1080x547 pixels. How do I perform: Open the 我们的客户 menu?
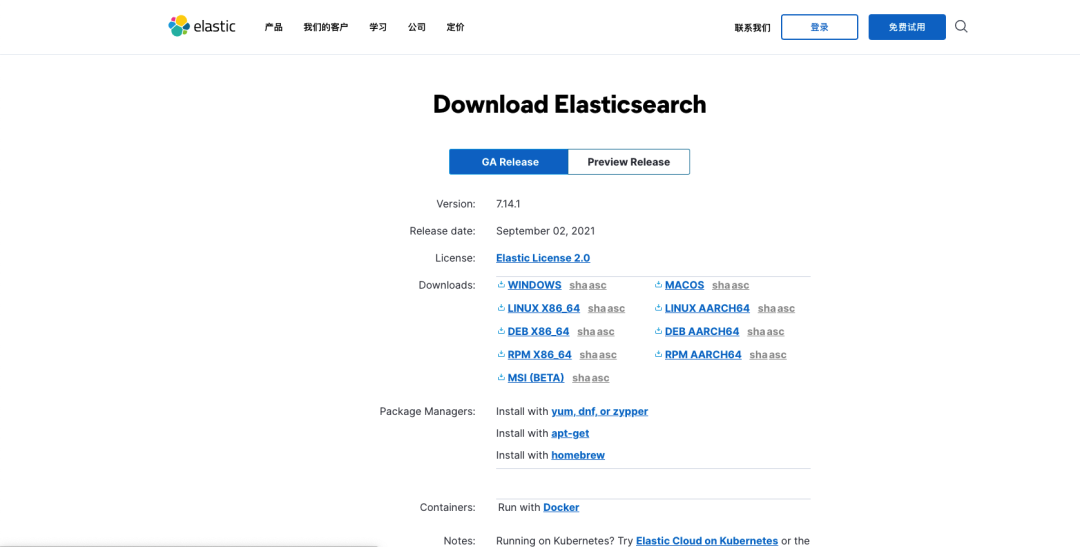click(326, 28)
